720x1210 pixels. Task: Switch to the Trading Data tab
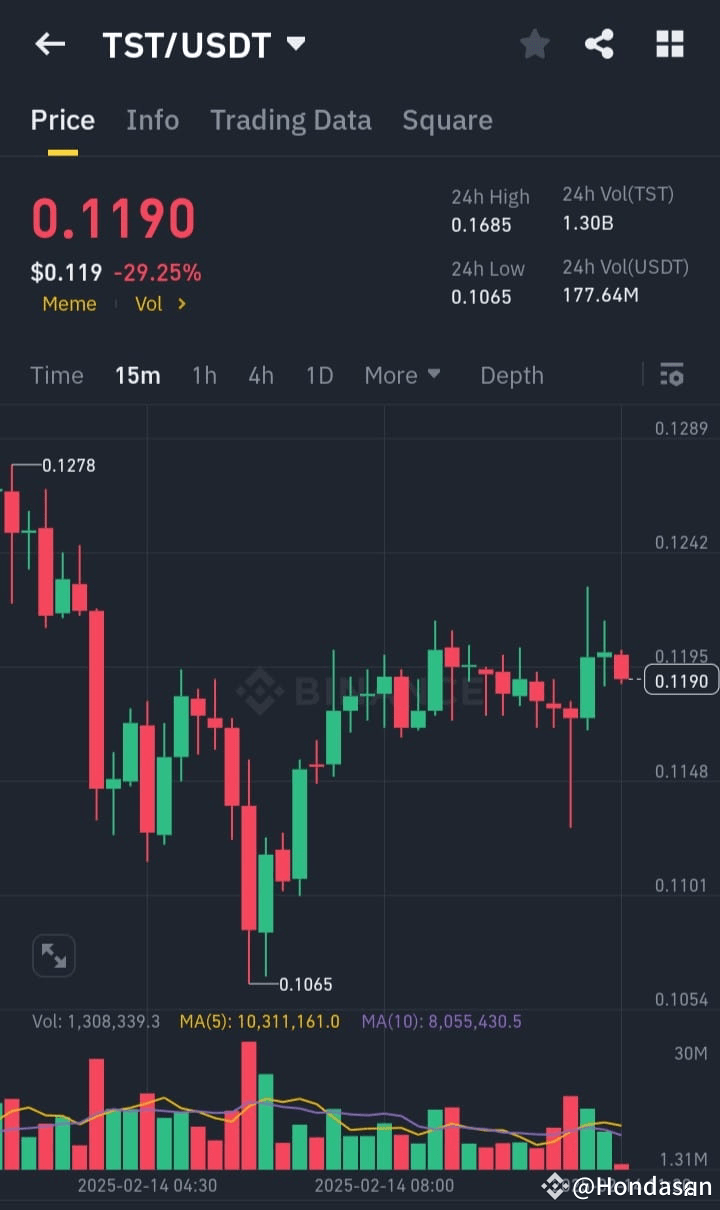pos(291,120)
